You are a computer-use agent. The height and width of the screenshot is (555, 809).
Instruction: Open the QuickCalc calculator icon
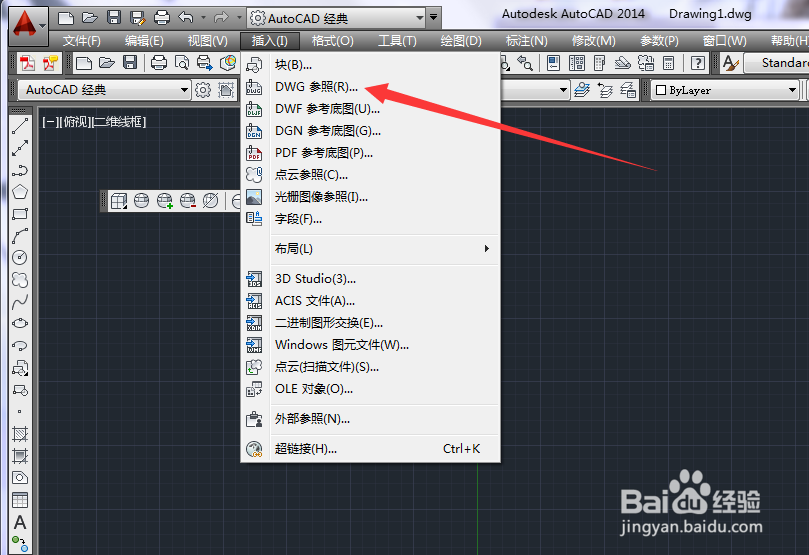(669, 63)
